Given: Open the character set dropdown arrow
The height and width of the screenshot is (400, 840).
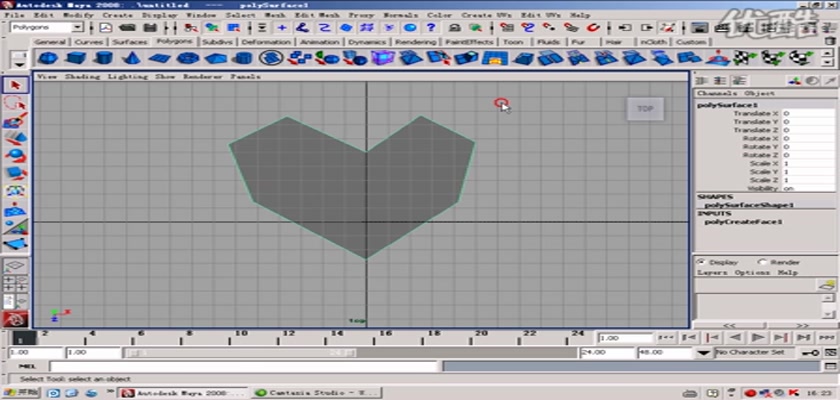Looking at the screenshot, I should click(705, 353).
